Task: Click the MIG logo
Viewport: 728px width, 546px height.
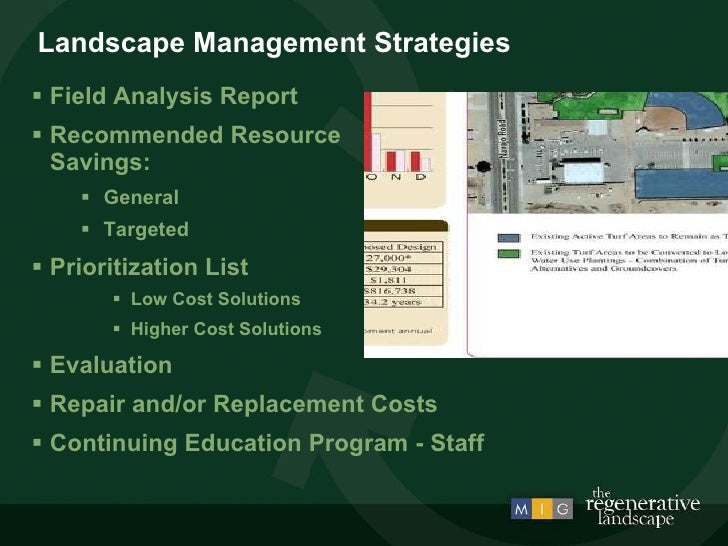Action: [x=541, y=509]
